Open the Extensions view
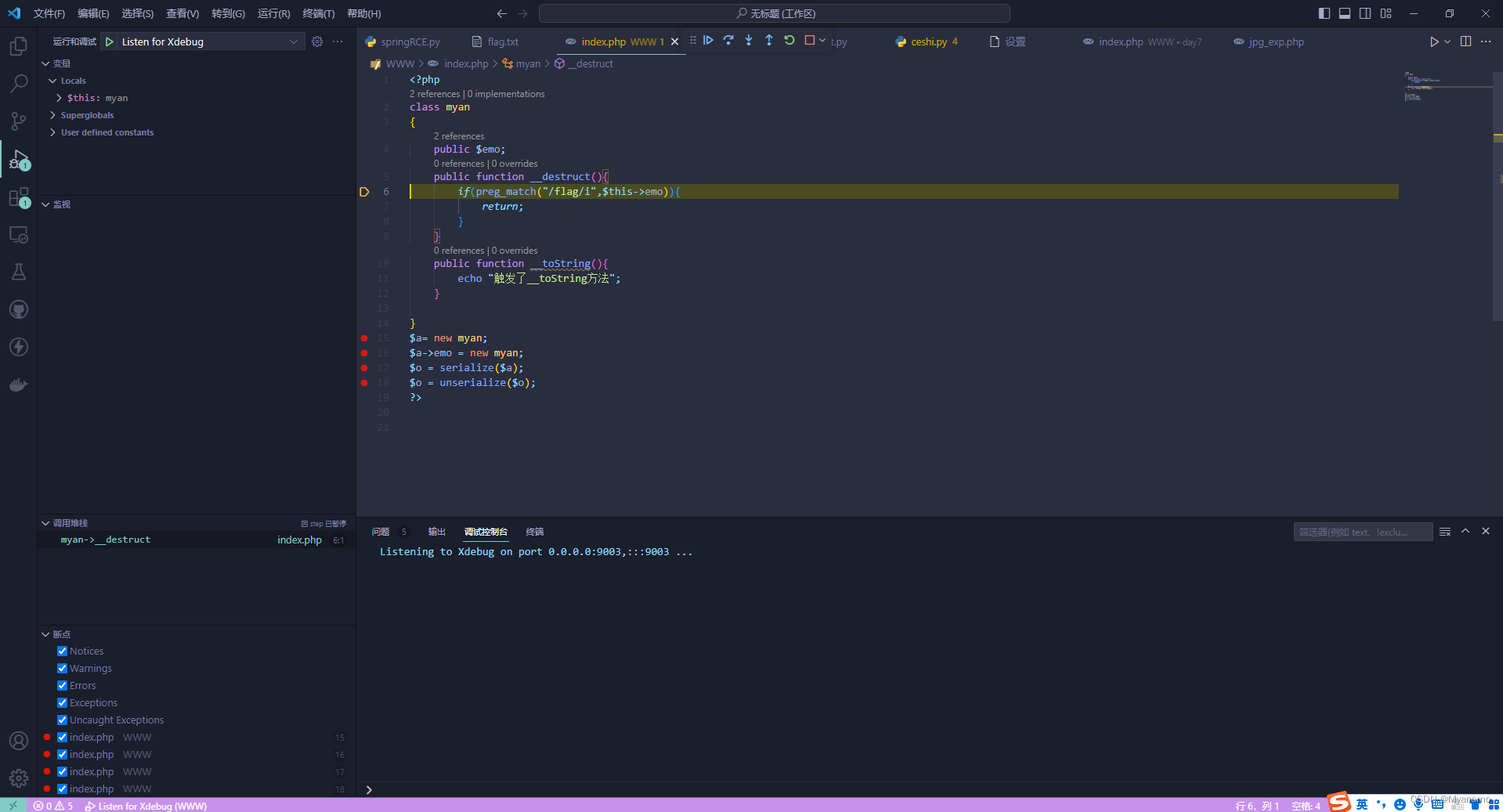 tap(19, 197)
